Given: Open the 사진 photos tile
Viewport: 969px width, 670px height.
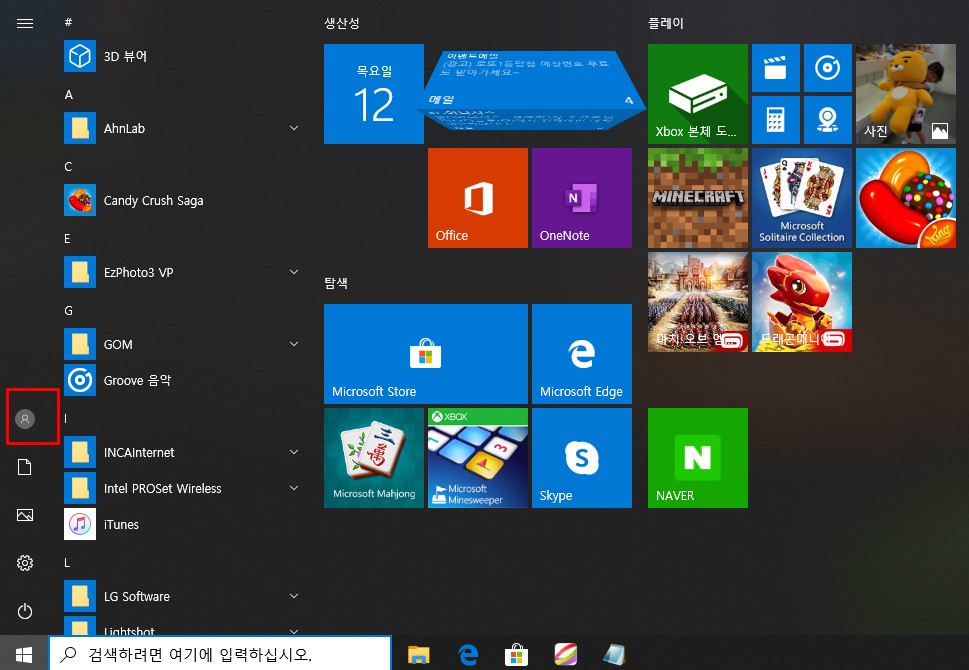Looking at the screenshot, I should 905,94.
